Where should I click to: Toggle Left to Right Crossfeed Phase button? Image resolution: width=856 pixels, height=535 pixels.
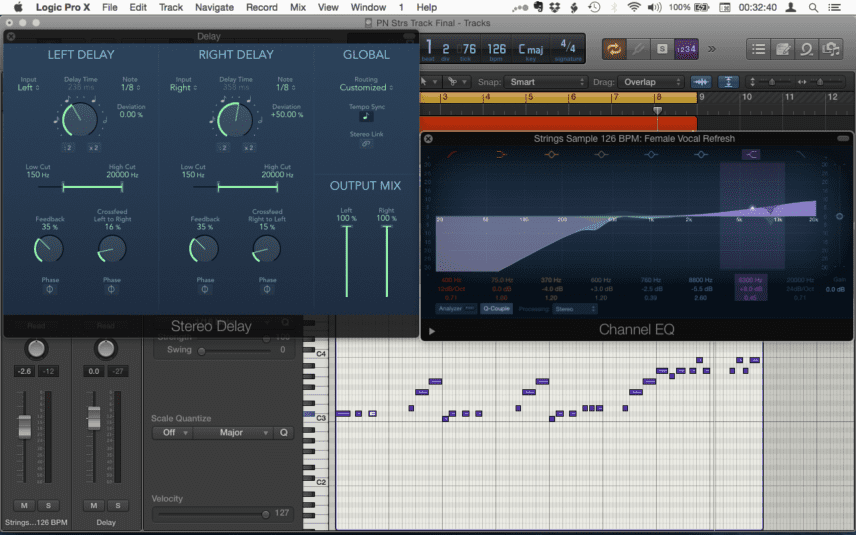pyautogui.click(x=111, y=289)
